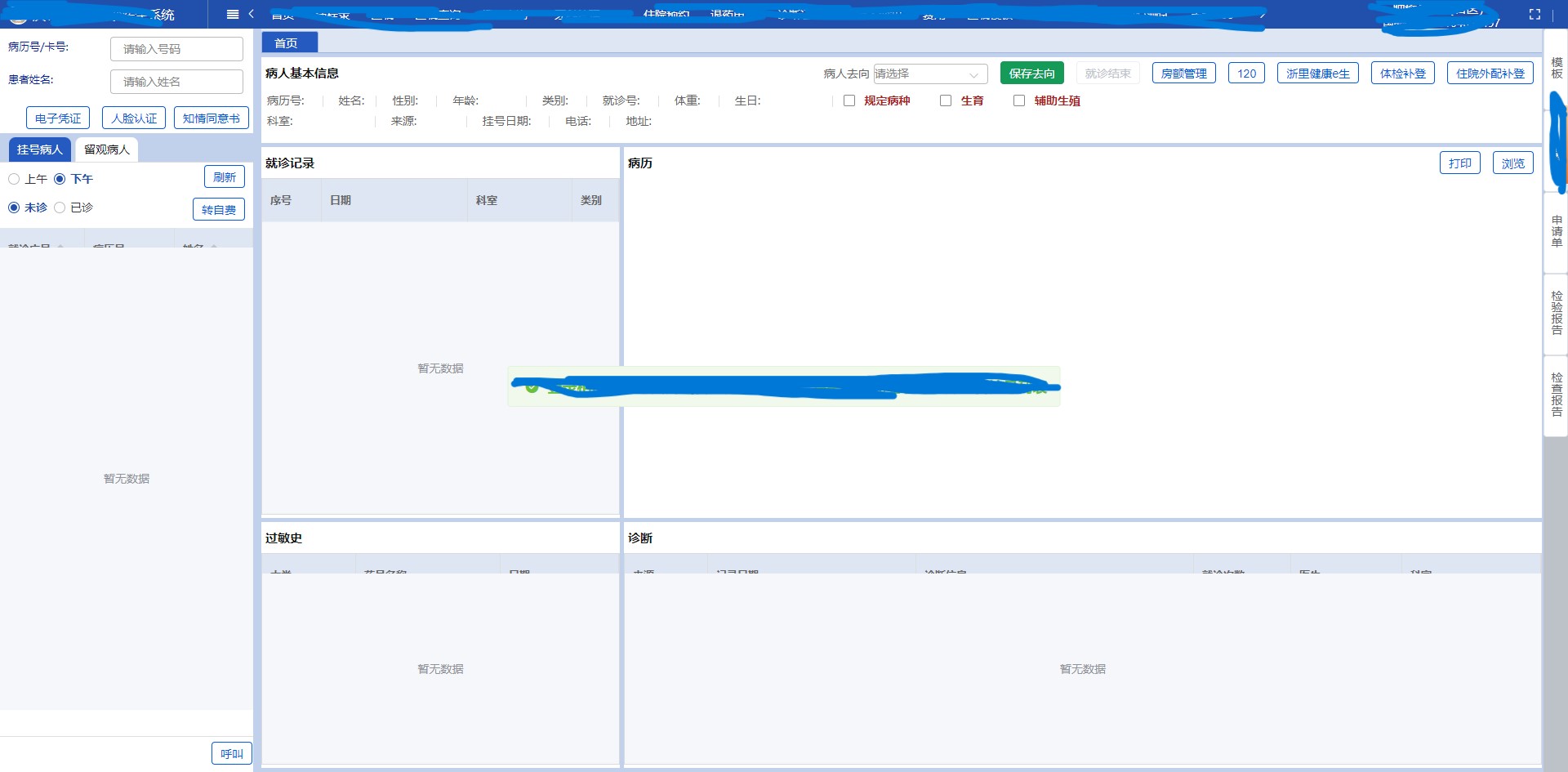
Task: Click the 人脸认证 button
Action: click(x=134, y=118)
